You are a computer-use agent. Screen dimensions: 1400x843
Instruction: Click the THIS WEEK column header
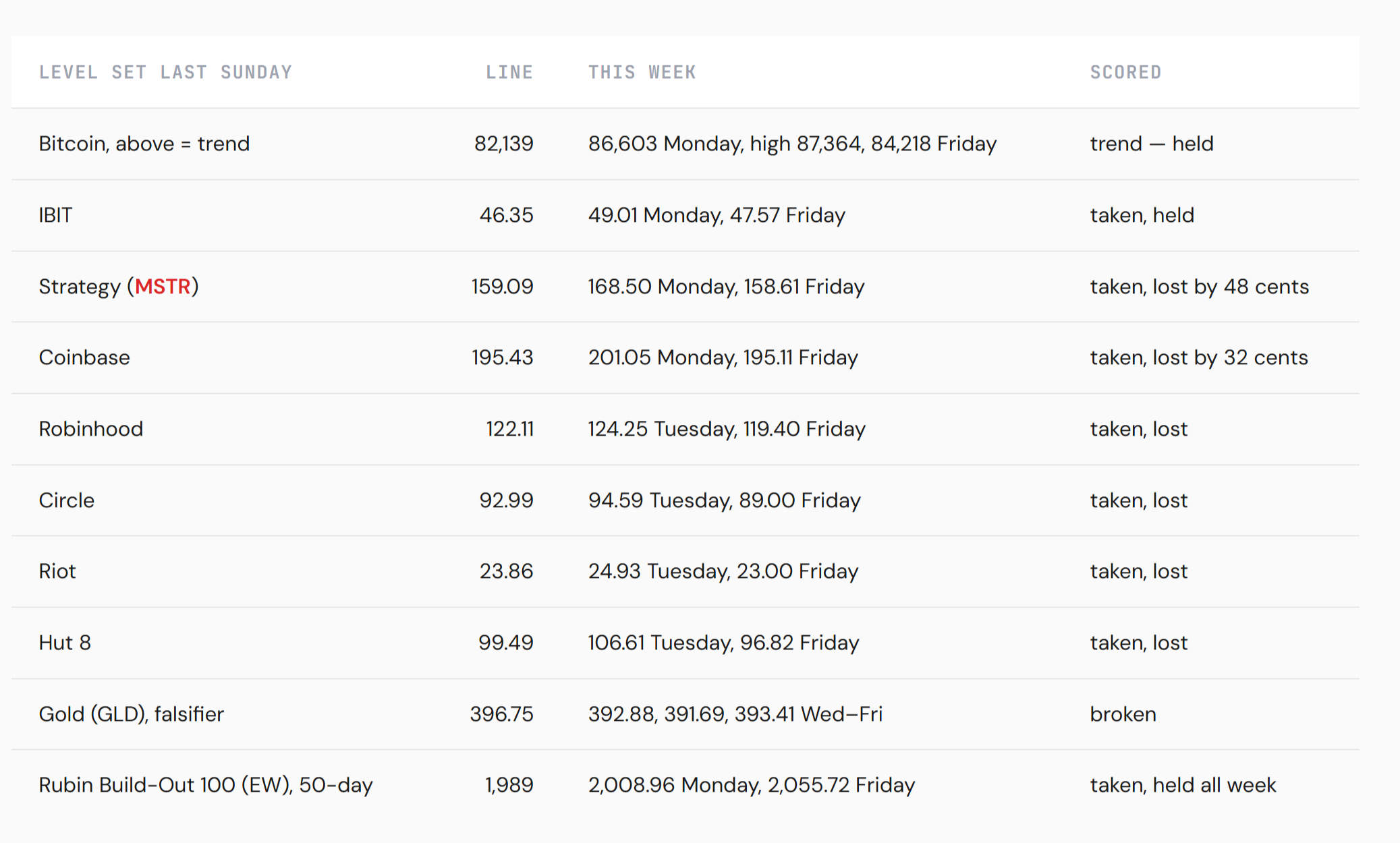[x=642, y=72]
